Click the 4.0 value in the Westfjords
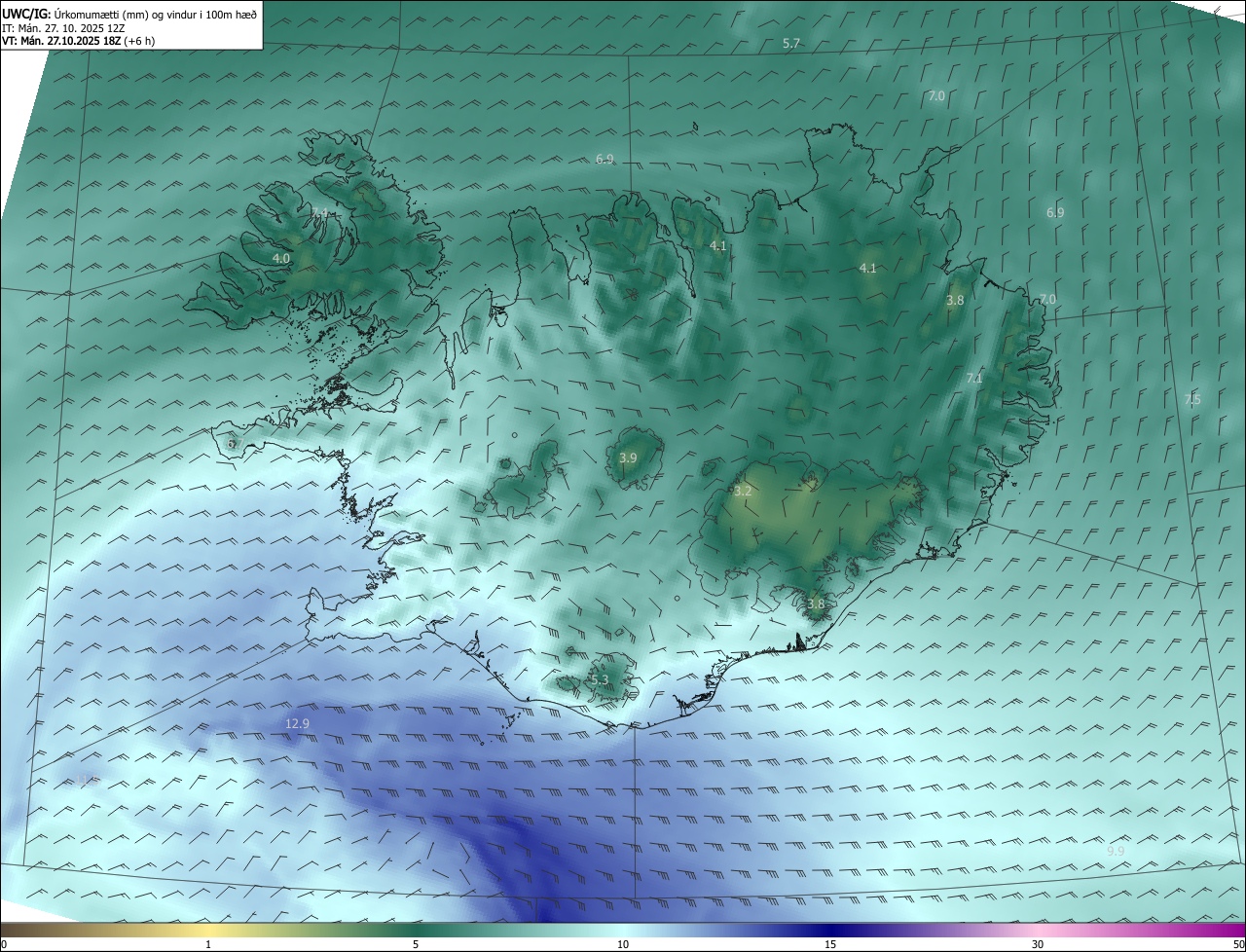Image resolution: width=1246 pixels, height=952 pixels. point(281,258)
